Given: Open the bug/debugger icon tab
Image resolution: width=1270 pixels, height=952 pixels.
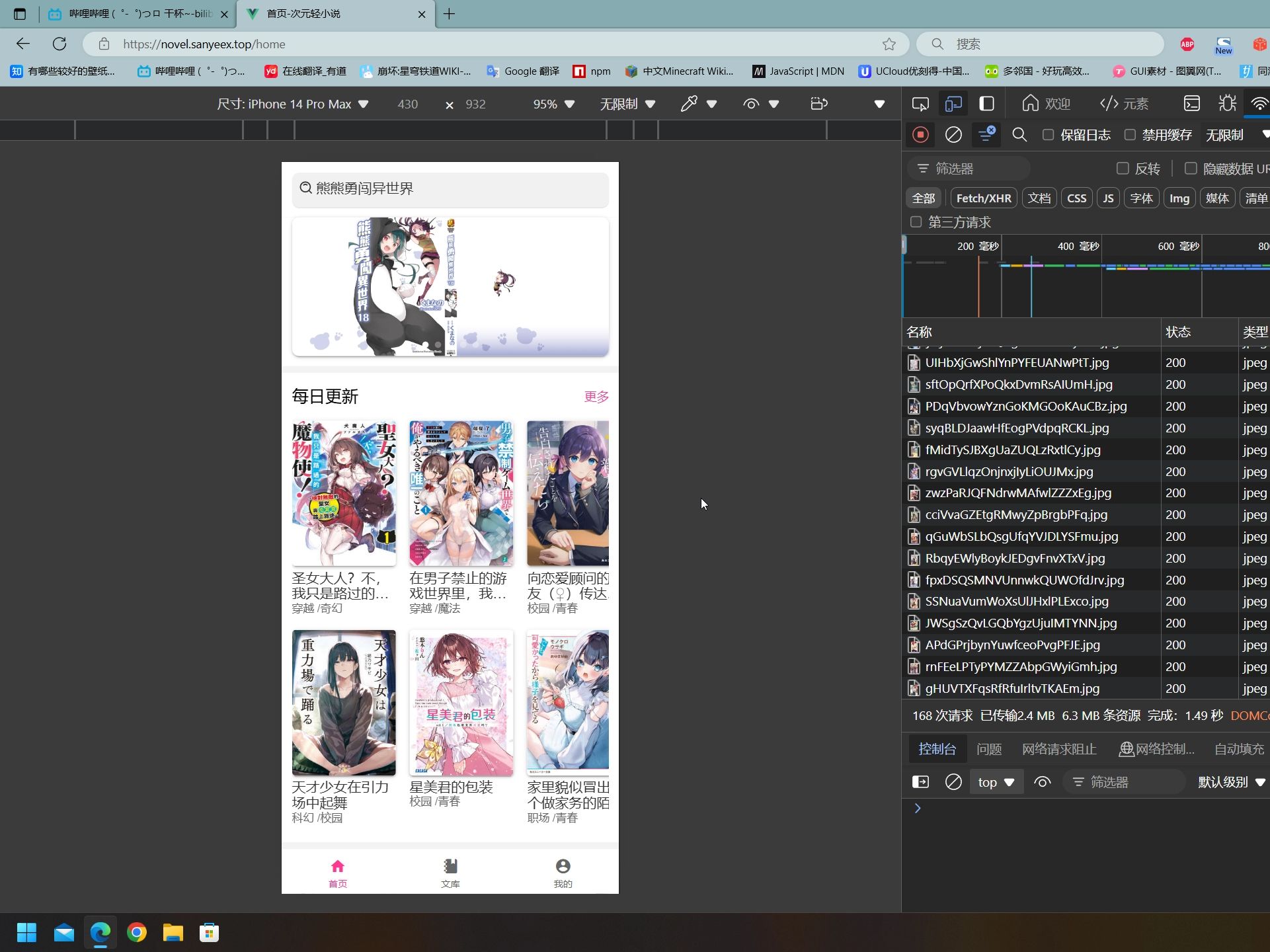Looking at the screenshot, I should pos(1227,104).
